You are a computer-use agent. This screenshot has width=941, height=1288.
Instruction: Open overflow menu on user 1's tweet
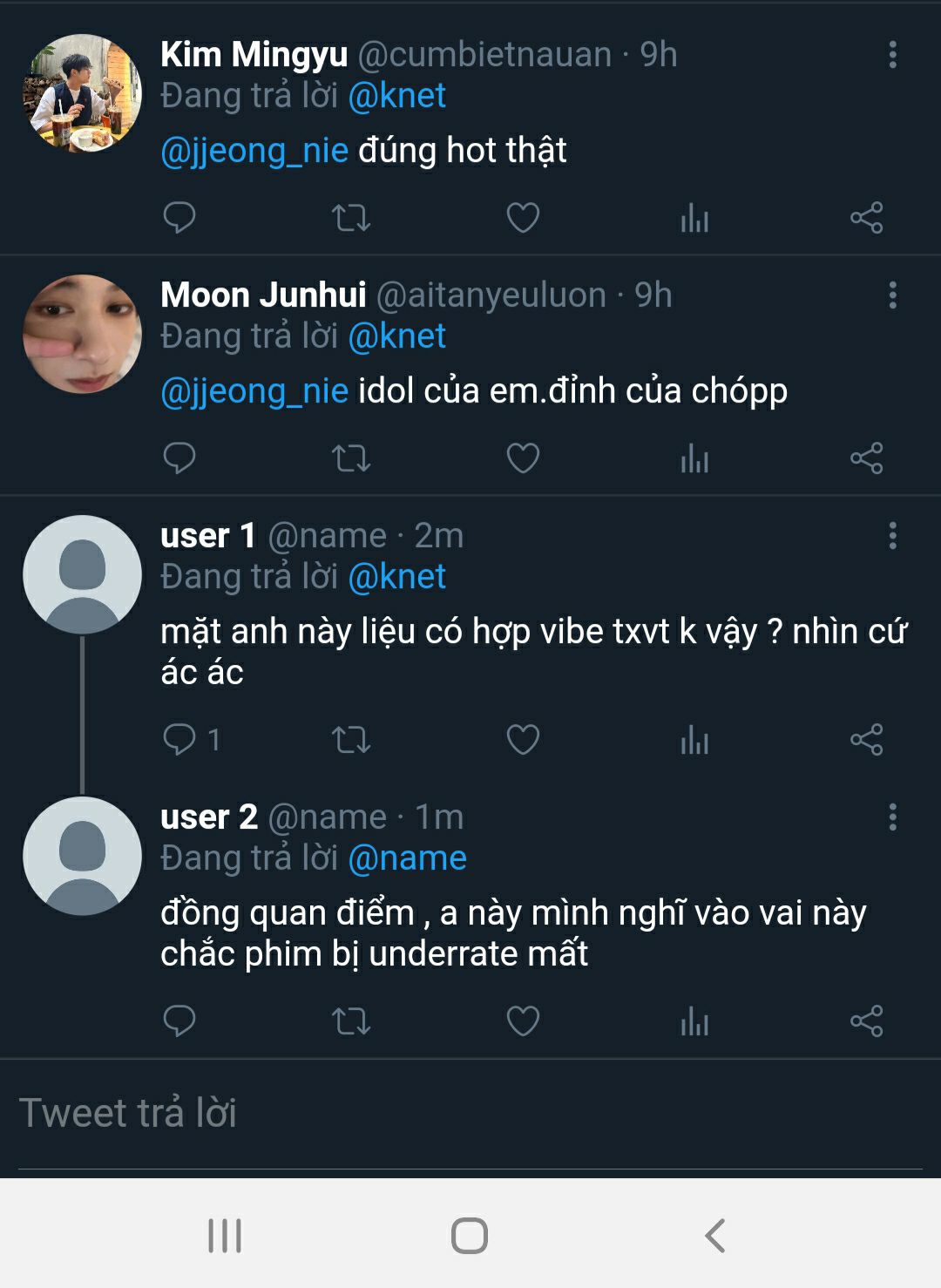(x=892, y=536)
